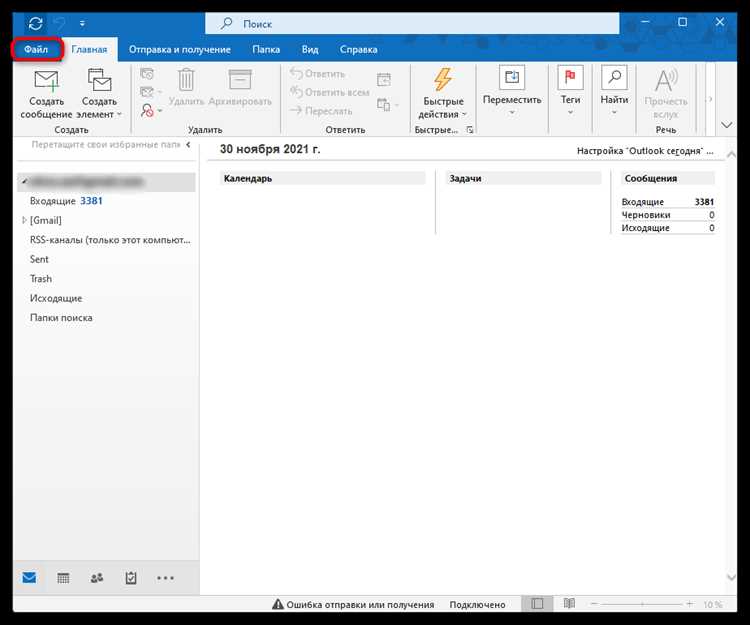750x625 pixels.
Task: Switch to Reading view book icon
Action: click(569, 604)
